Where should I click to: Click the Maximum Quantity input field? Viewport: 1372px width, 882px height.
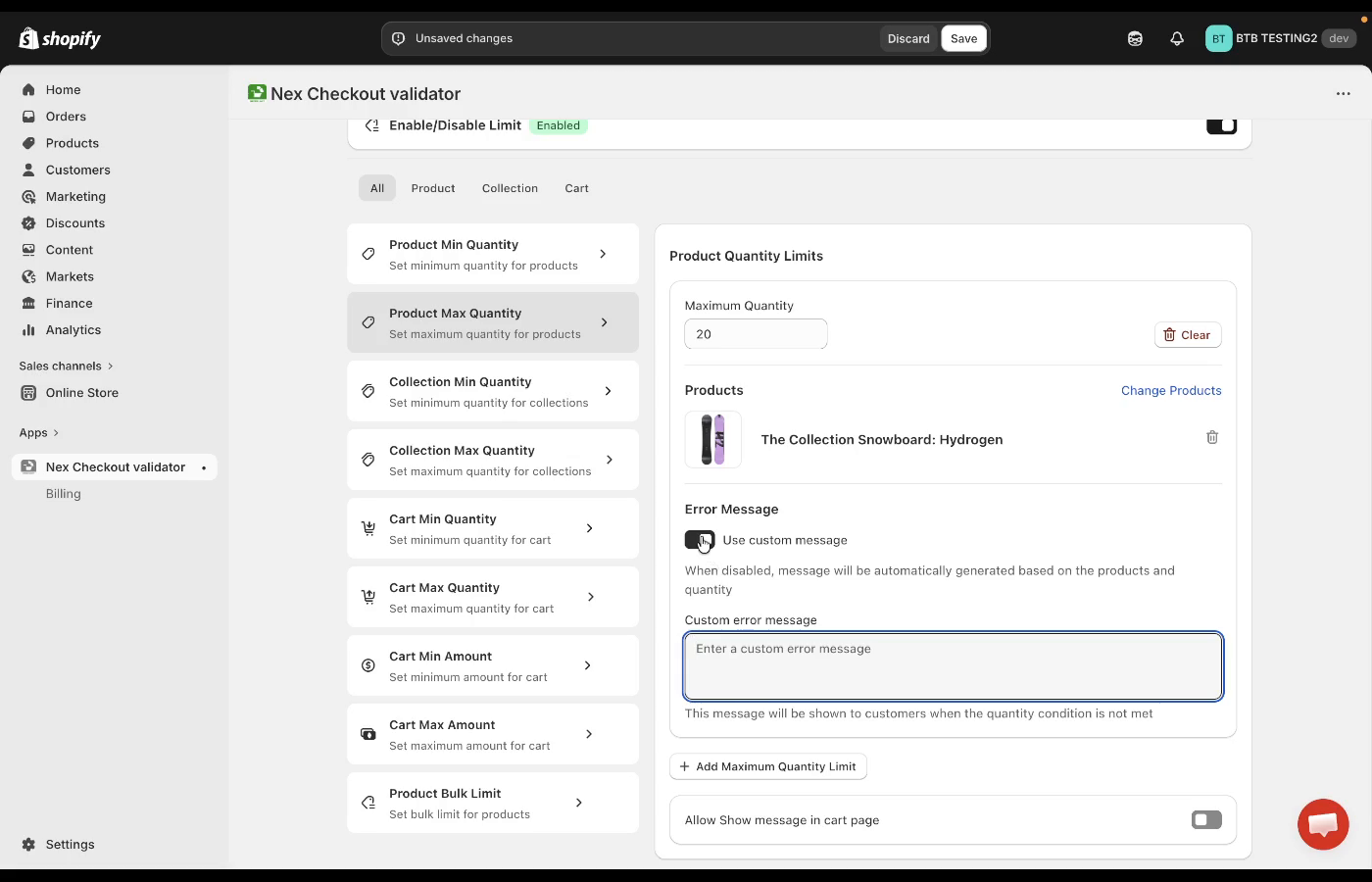(x=756, y=334)
